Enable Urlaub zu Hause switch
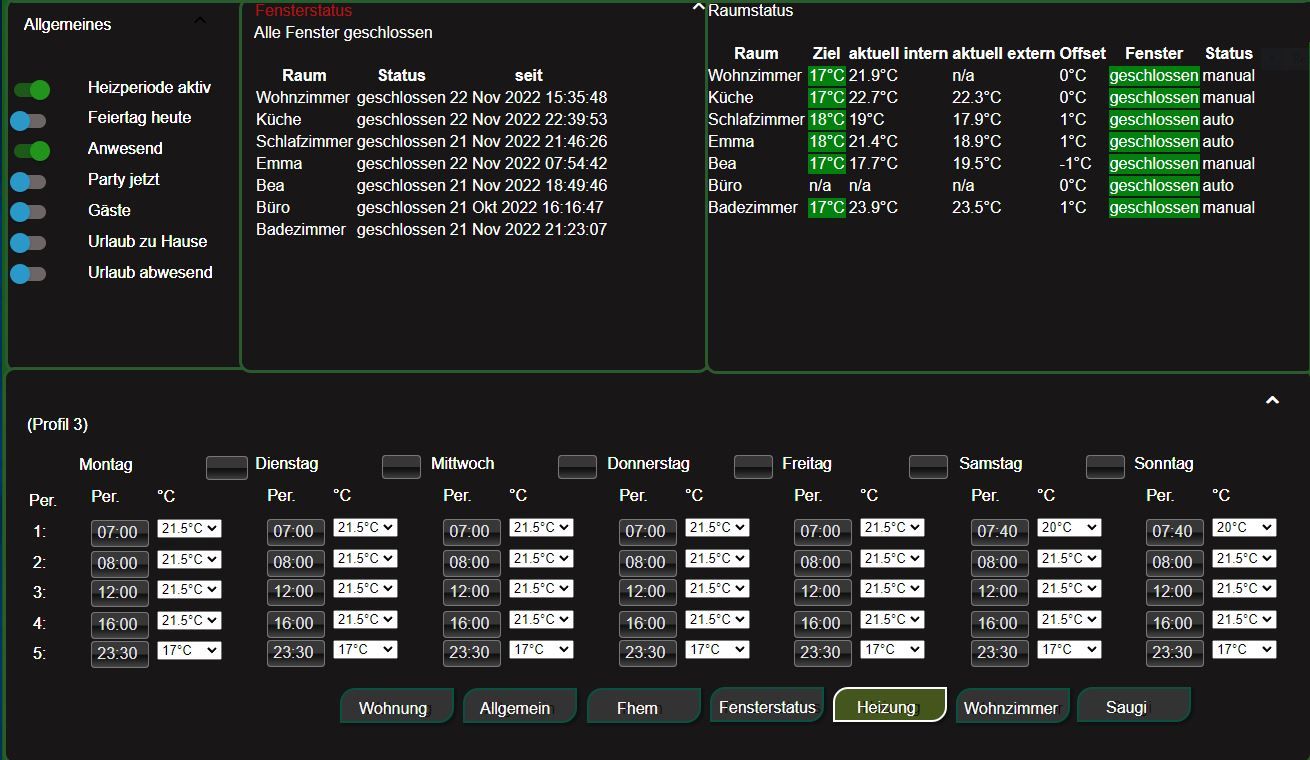The image size is (1310, 760). click(28, 243)
